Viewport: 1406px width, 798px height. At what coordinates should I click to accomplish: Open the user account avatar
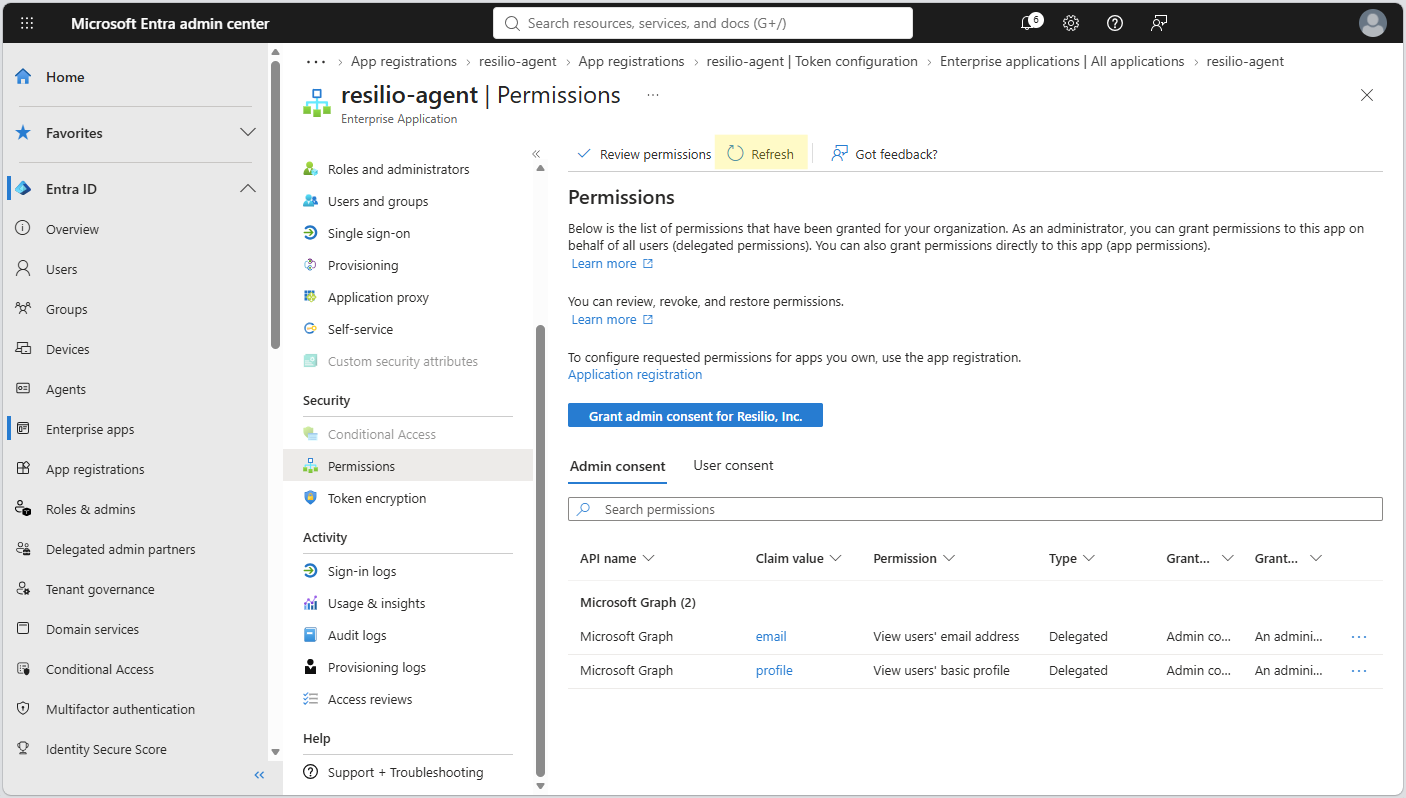(x=1373, y=23)
